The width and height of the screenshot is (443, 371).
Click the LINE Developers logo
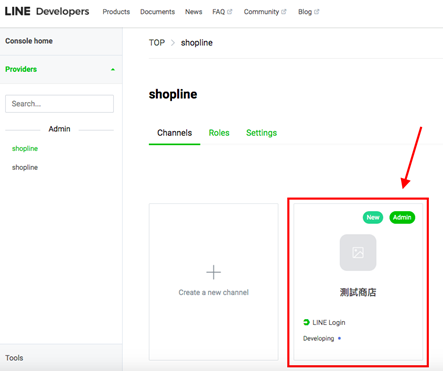[x=47, y=11]
